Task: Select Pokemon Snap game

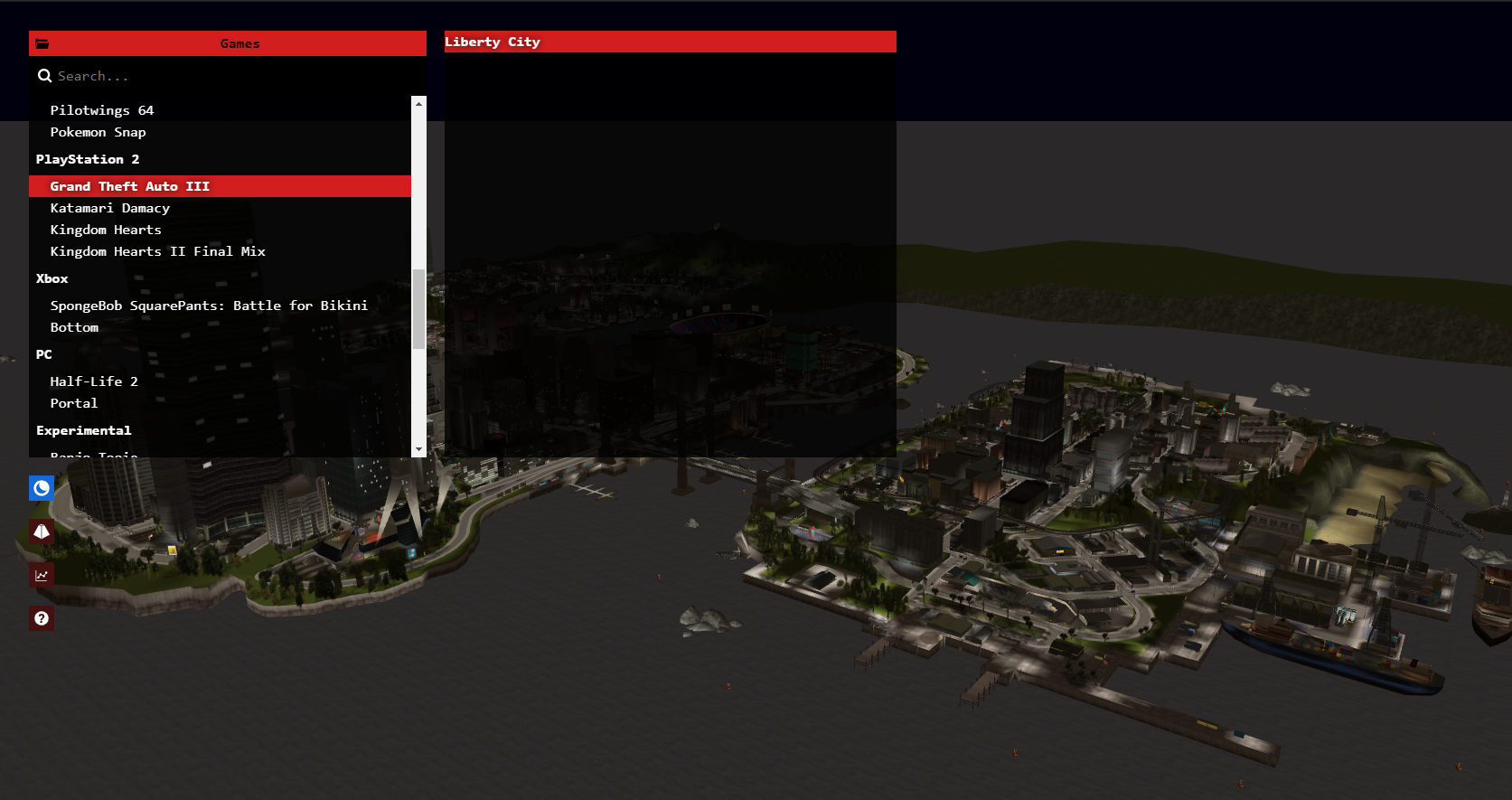Action: click(x=220, y=132)
